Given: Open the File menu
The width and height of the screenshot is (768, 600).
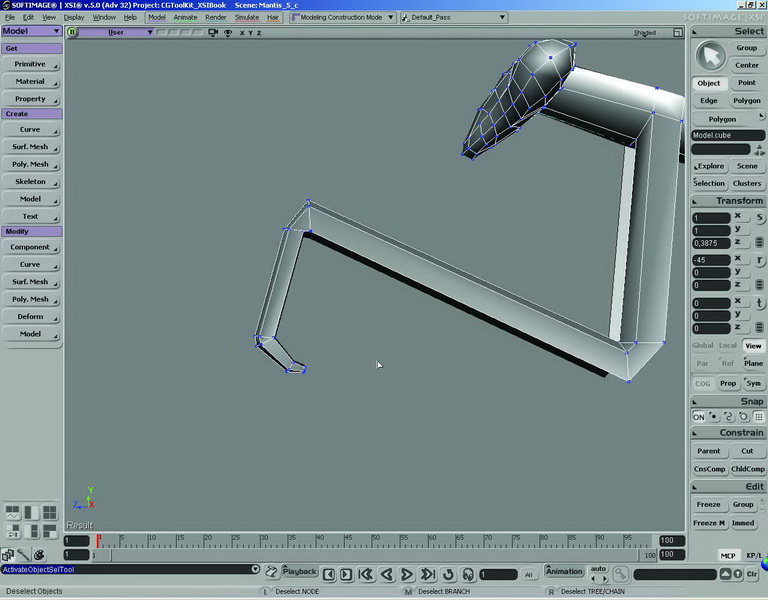Looking at the screenshot, I should pyautogui.click(x=10, y=17).
